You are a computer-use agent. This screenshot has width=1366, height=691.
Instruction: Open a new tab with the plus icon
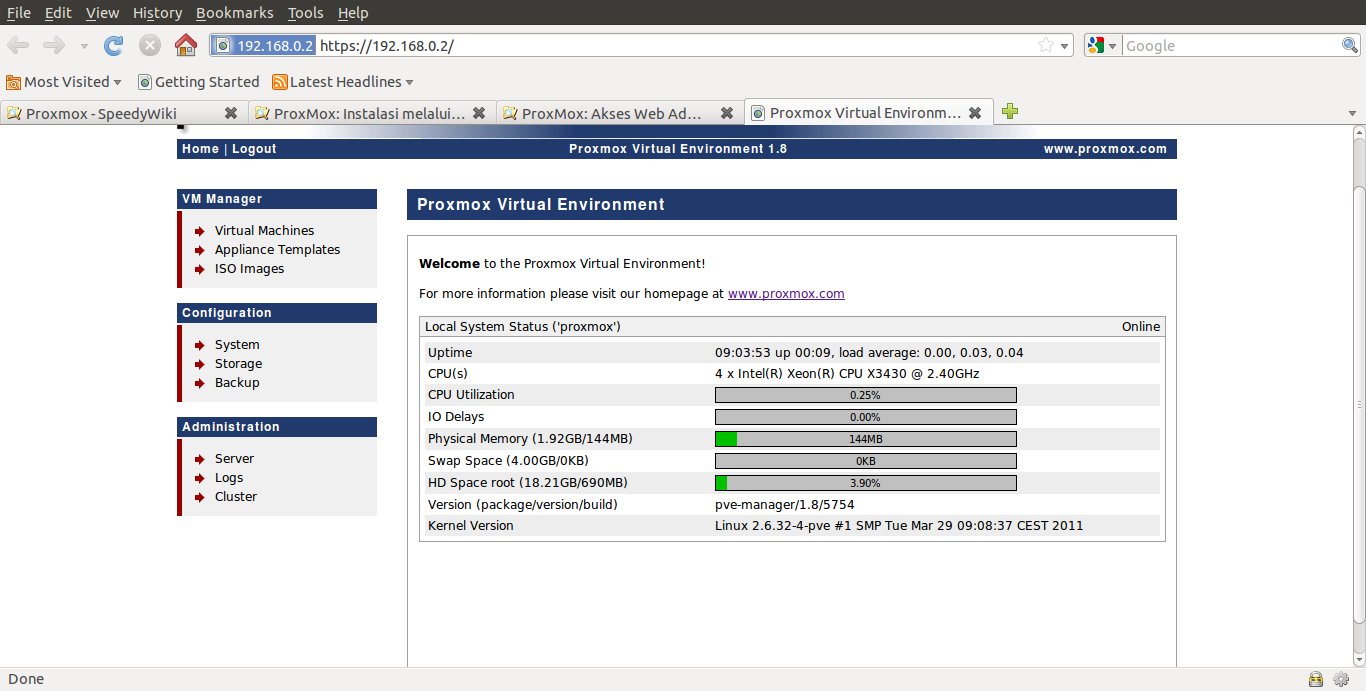1010,112
